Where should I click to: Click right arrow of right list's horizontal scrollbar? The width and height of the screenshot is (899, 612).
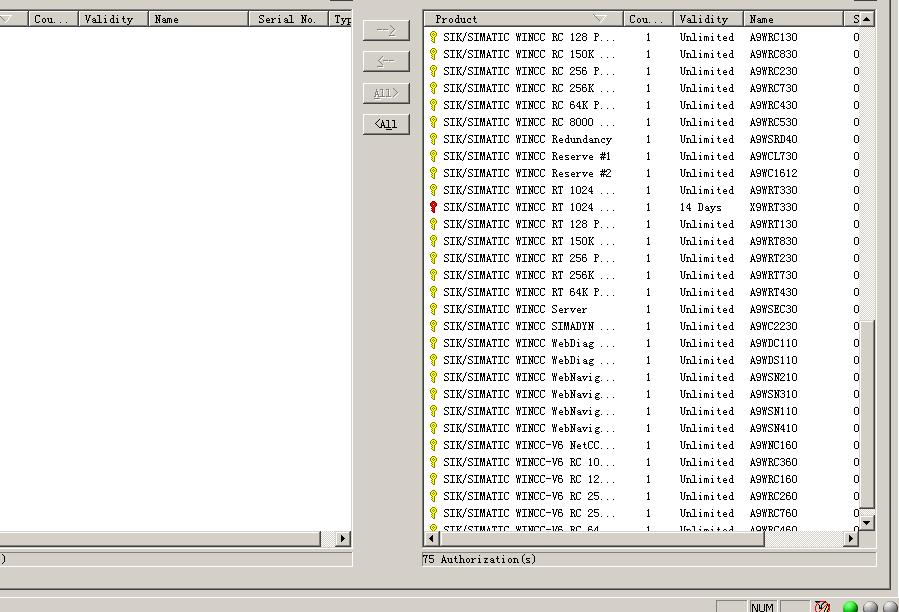point(851,539)
